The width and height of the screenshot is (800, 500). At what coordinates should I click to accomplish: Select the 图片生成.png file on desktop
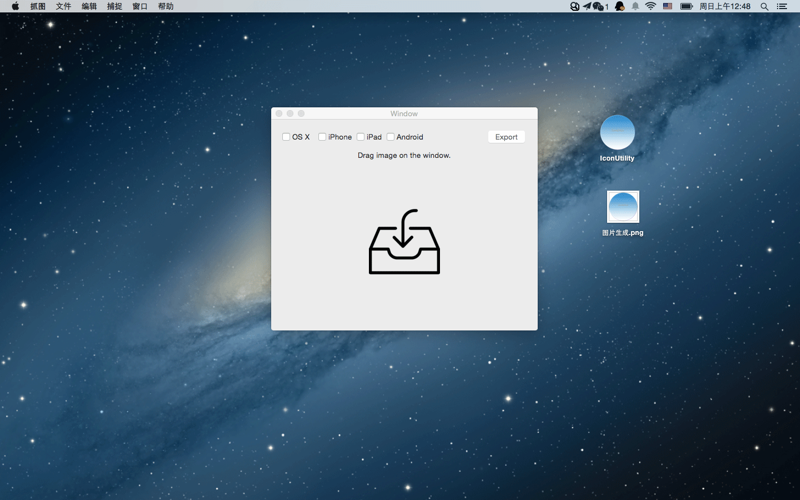pos(622,208)
